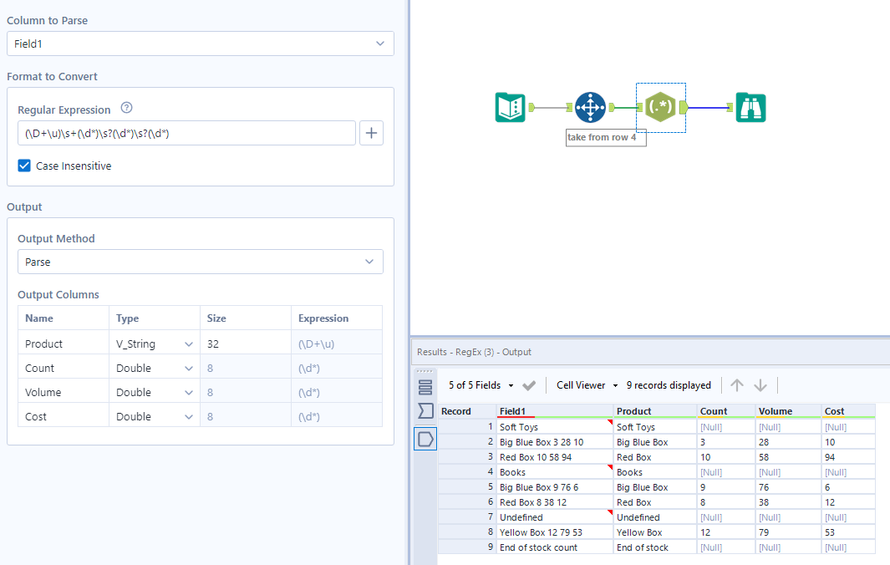The image size is (890, 565).
Task: Click the Regular Expression input field
Action: coord(187,133)
